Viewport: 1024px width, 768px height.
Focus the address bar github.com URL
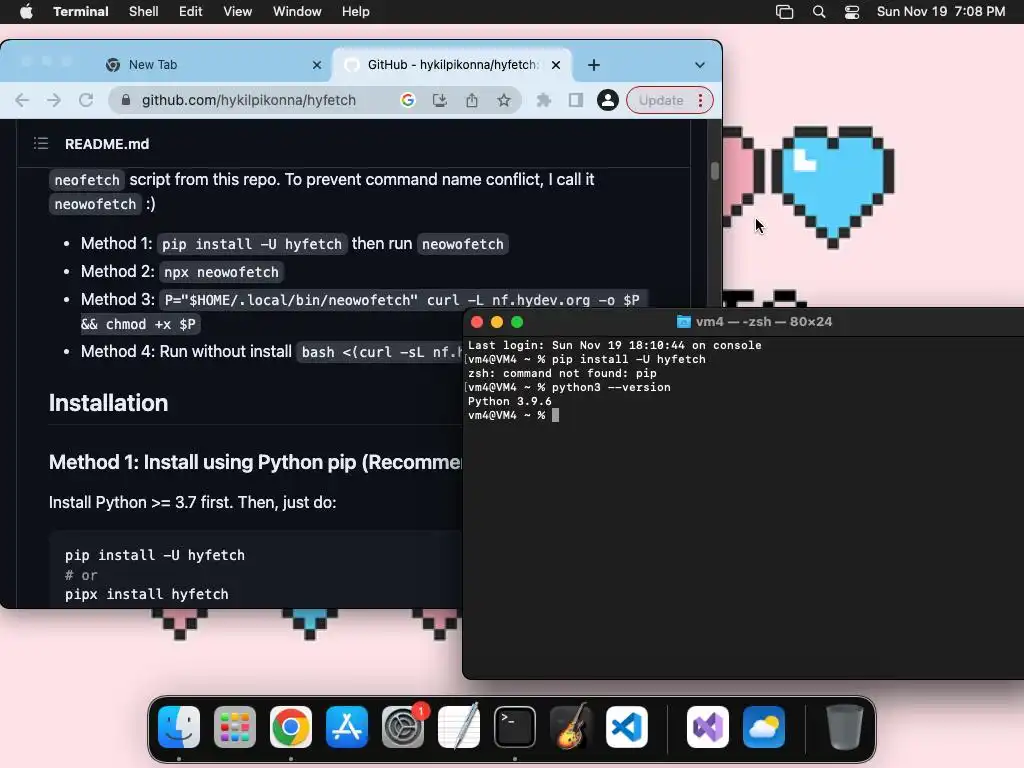249,100
